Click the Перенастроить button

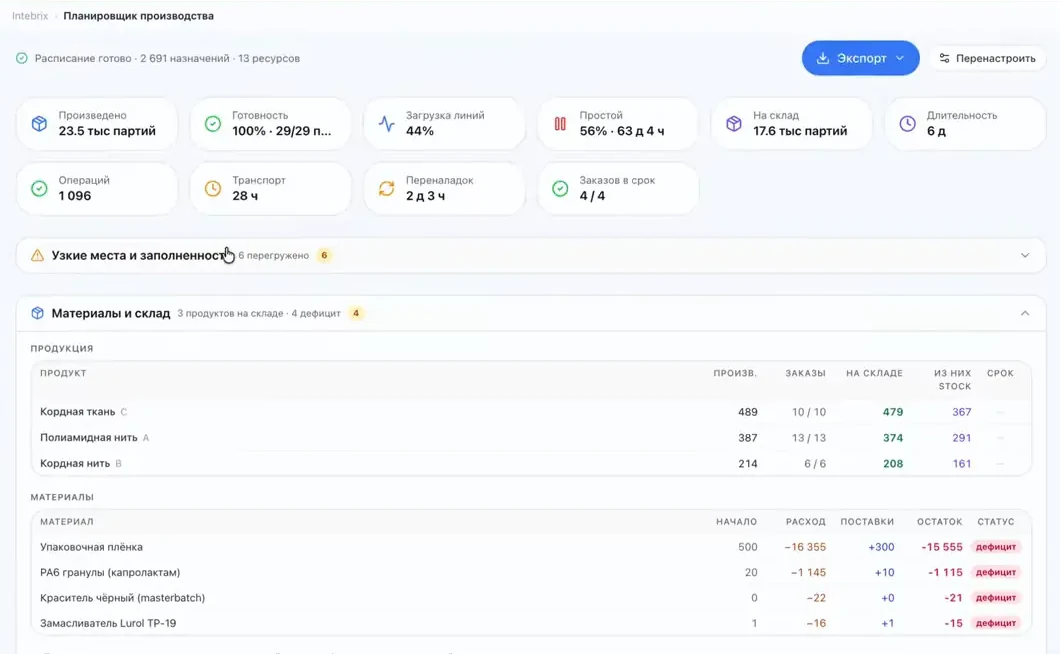click(988, 58)
